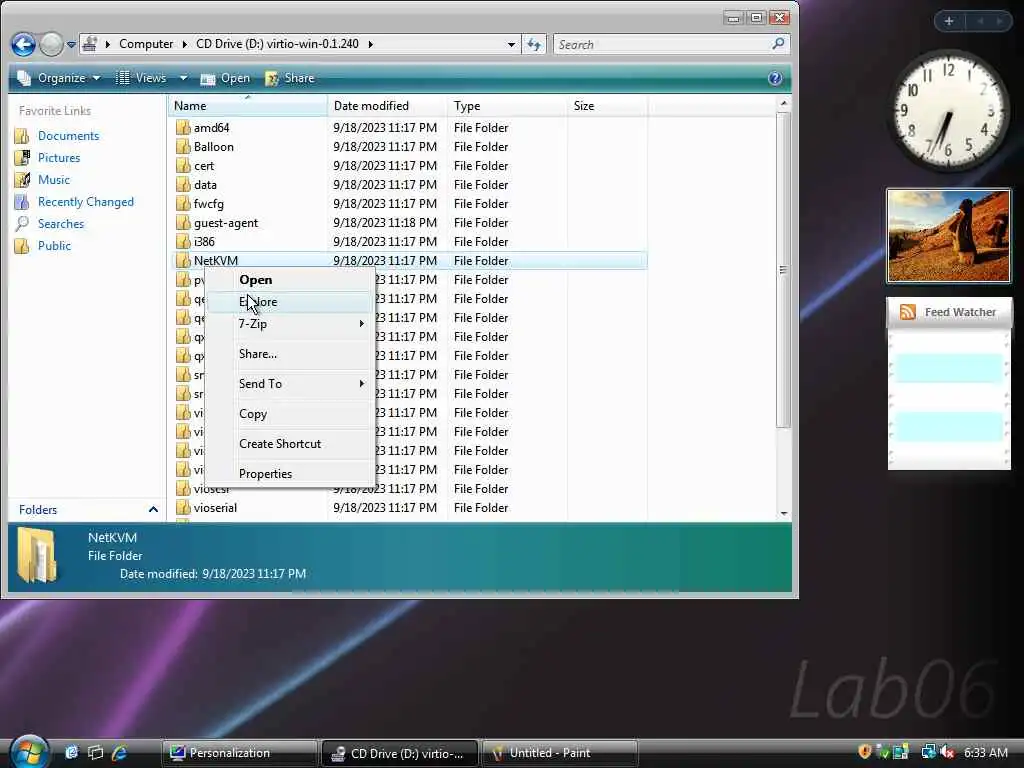The width and height of the screenshot is (1024, 768).
Task: Click the Back navigation arrow
Action: pos(24,44)
